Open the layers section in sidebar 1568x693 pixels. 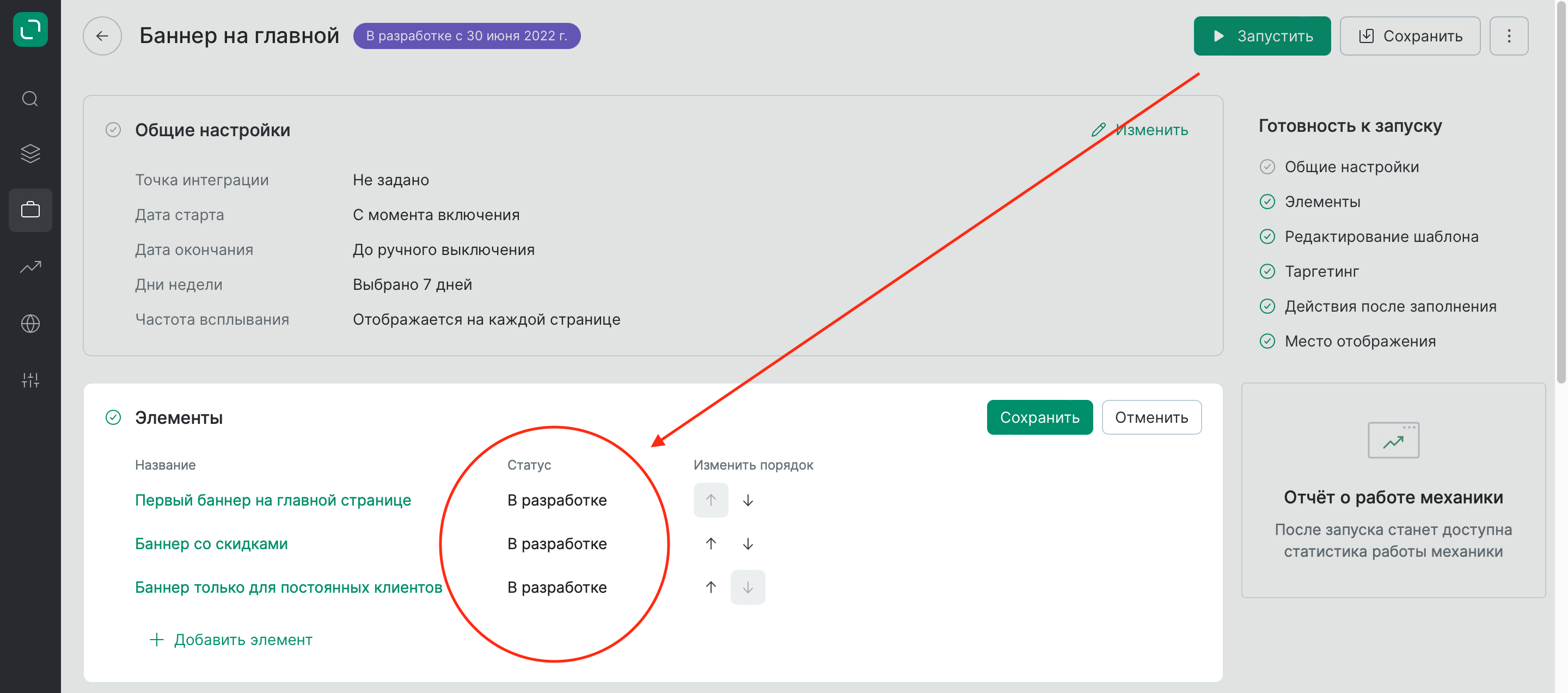pyautogui.click(x=30, y=154)
